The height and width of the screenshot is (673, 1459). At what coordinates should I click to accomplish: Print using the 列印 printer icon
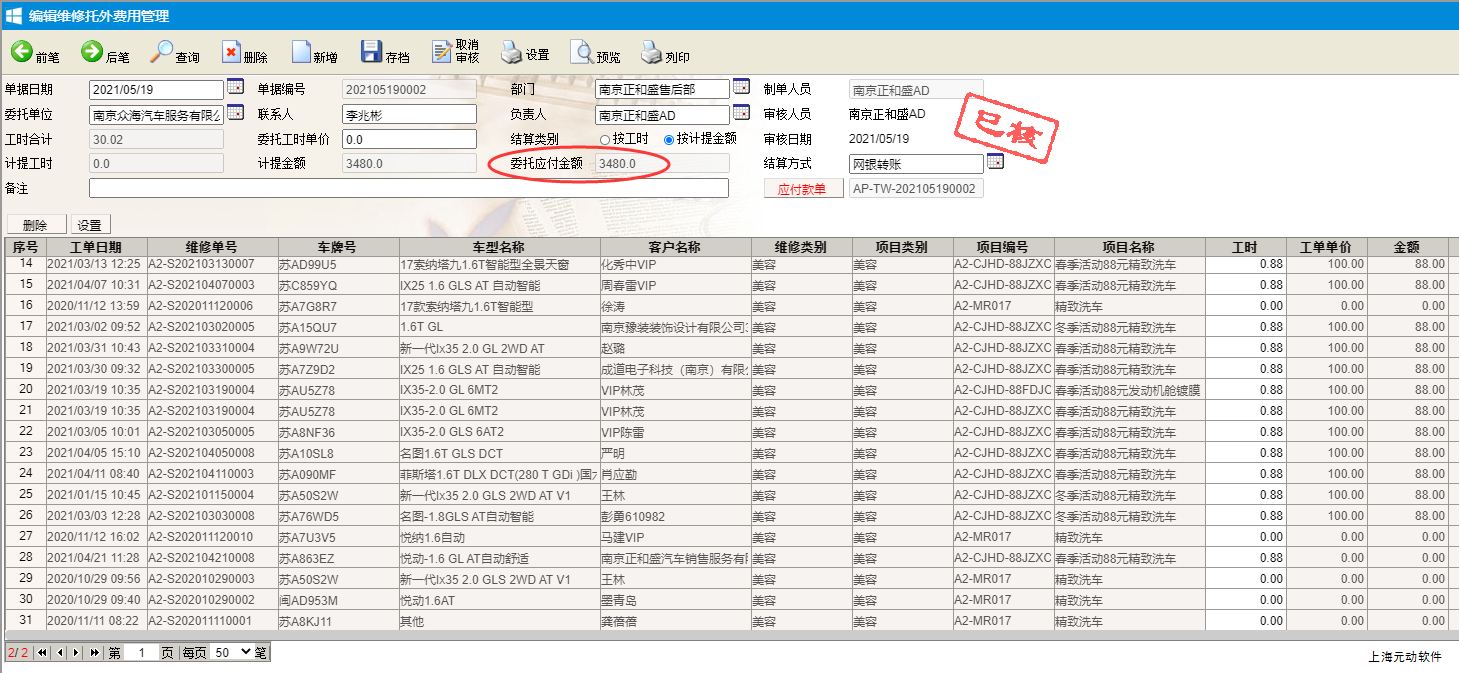[651, 52]
